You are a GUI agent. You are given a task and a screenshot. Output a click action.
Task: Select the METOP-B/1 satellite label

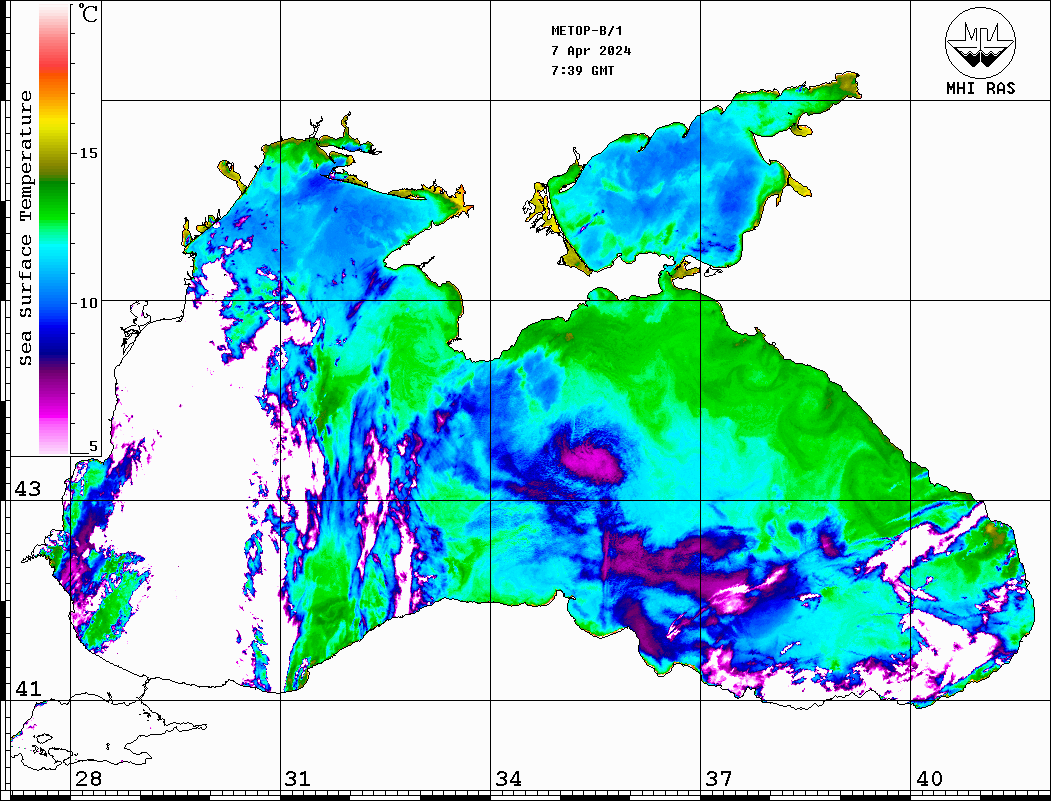pos(586,31)
